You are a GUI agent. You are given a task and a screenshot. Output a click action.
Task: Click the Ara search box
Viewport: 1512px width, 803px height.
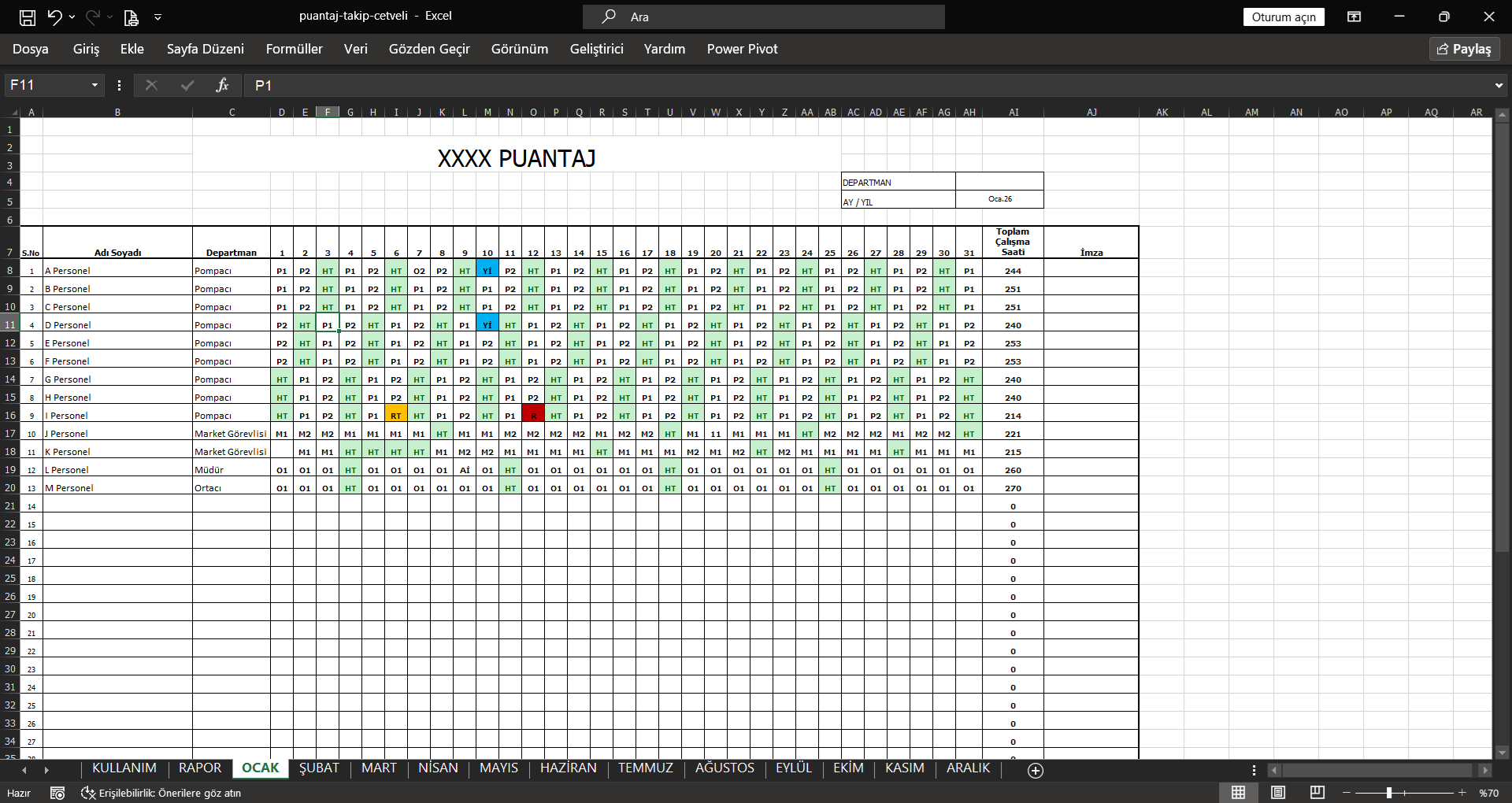(764, 17)
